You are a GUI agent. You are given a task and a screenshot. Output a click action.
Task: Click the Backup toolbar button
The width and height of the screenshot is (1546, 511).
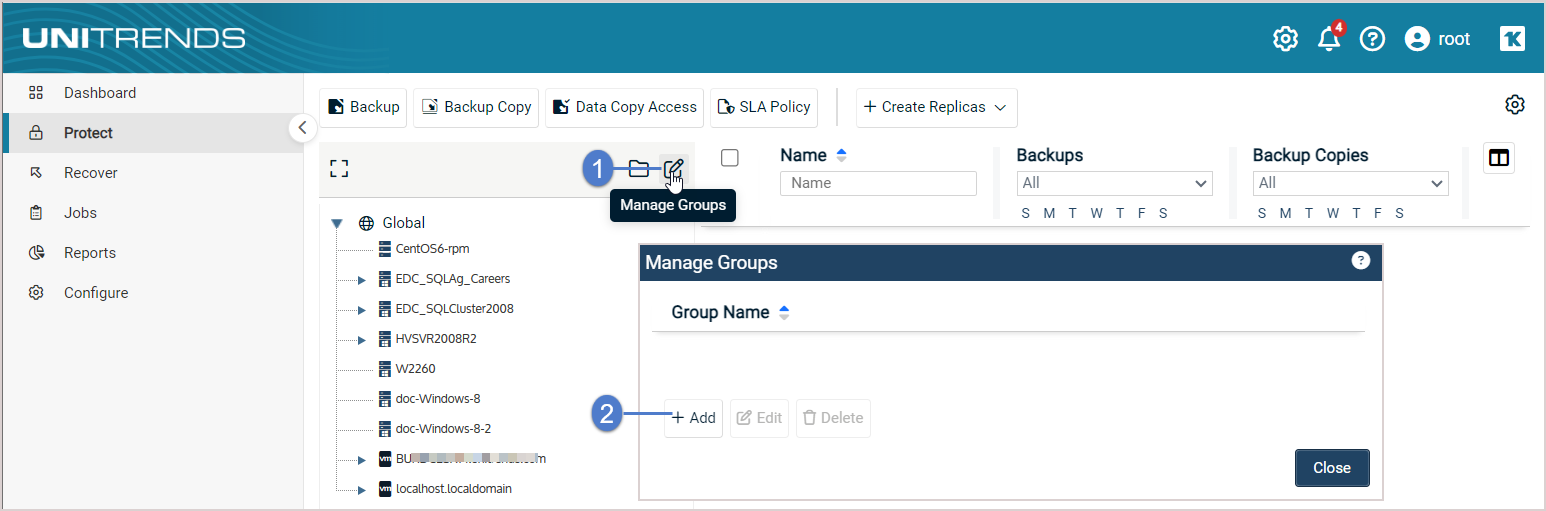point(363,107)
